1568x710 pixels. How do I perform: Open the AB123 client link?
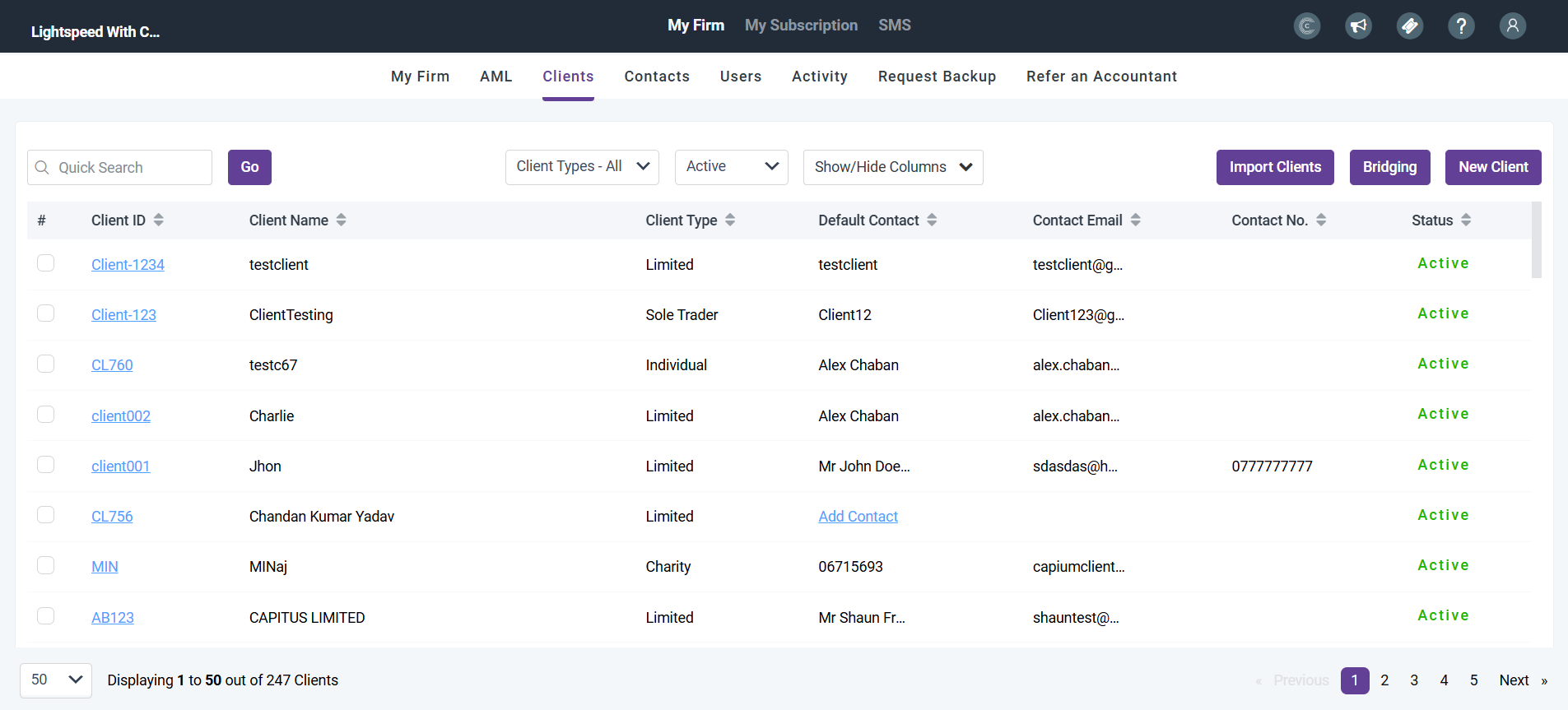point(113,618)
